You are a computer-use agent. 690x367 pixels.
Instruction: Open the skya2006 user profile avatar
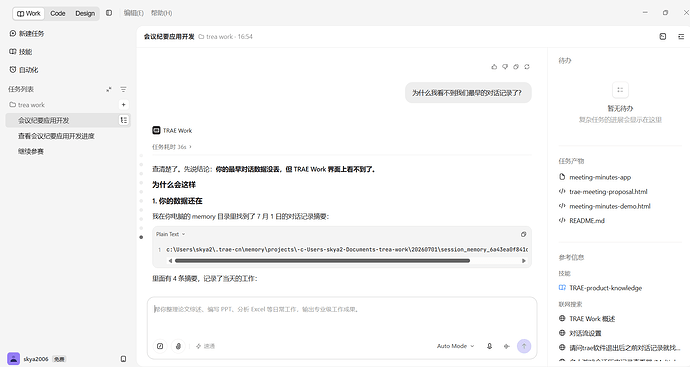[14, 359]
